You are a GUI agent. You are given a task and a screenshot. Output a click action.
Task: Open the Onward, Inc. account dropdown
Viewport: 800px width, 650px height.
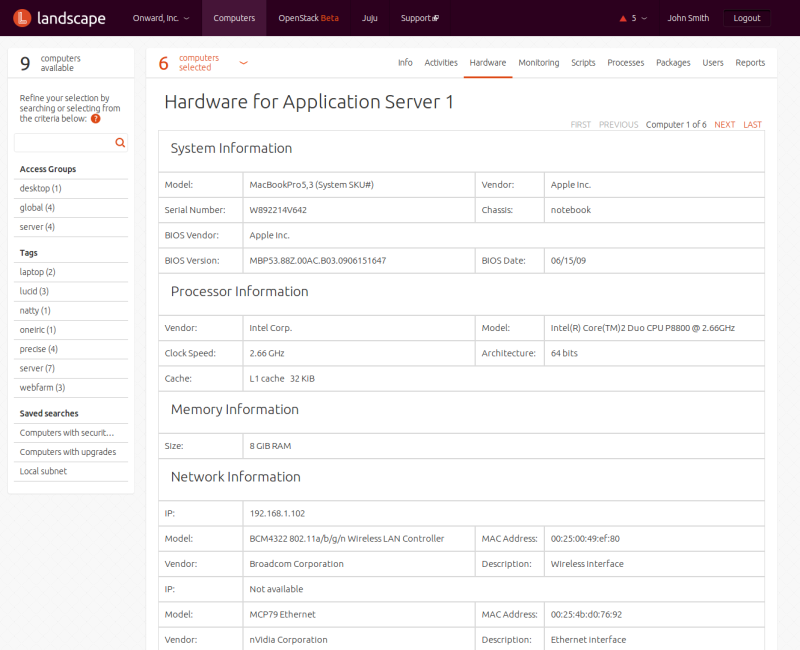(x=160, y=18)
